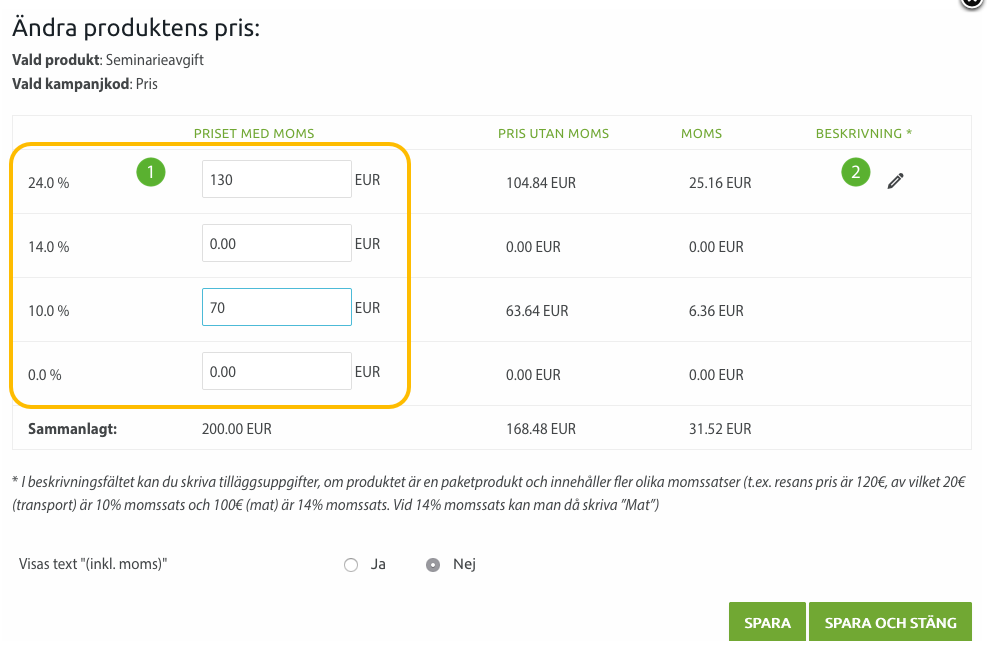
Task: Click the SPARA OCH STÄNG button
Action: 890,622
